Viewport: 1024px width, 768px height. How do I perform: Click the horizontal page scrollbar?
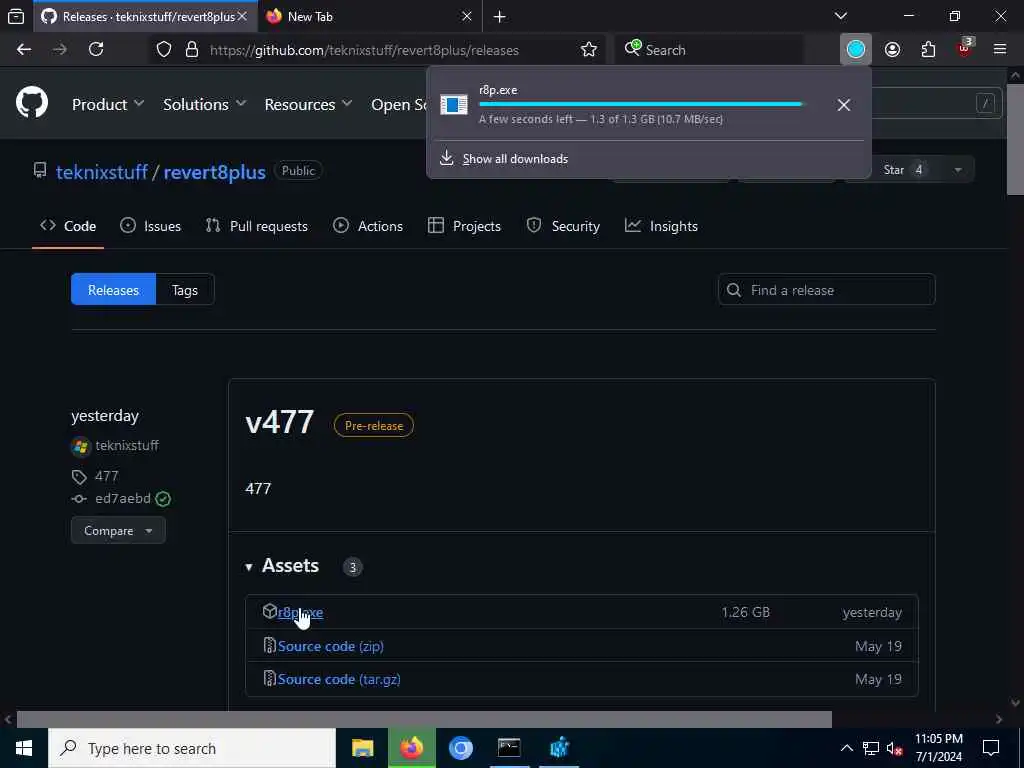click(424, 719)
